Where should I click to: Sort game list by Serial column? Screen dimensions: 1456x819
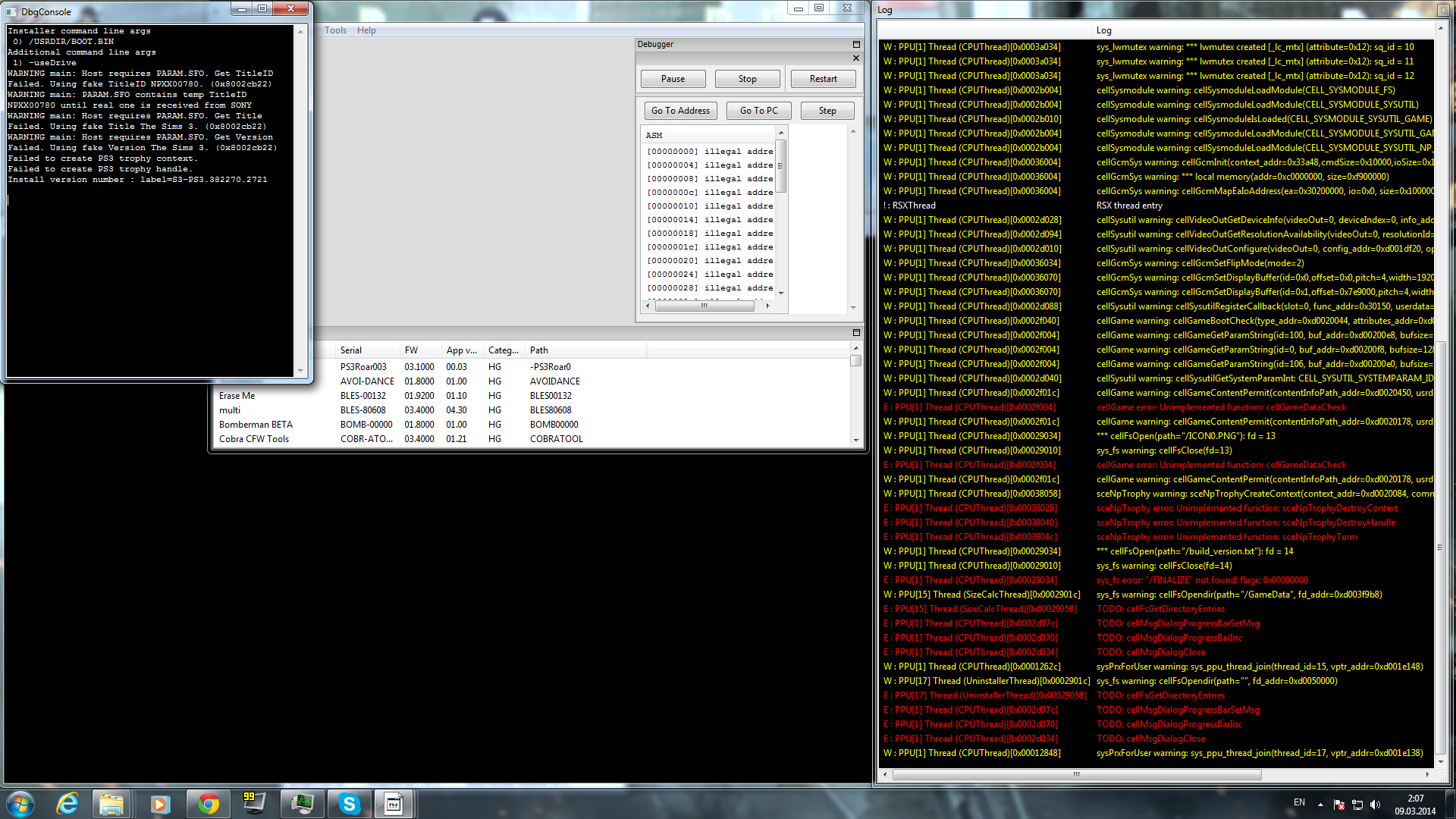click(351, 350)
